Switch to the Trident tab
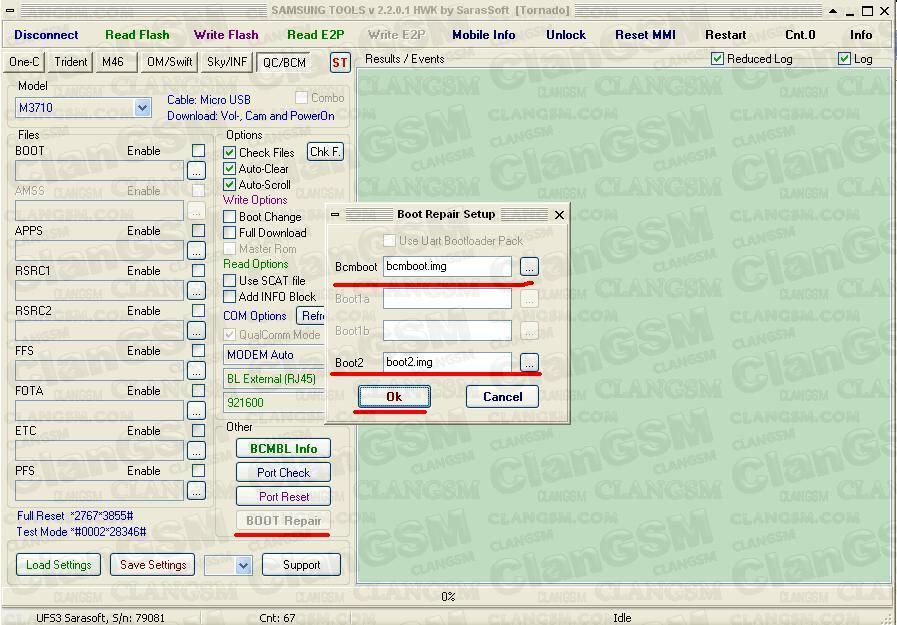897x625 pixels. tap(70, 62)
